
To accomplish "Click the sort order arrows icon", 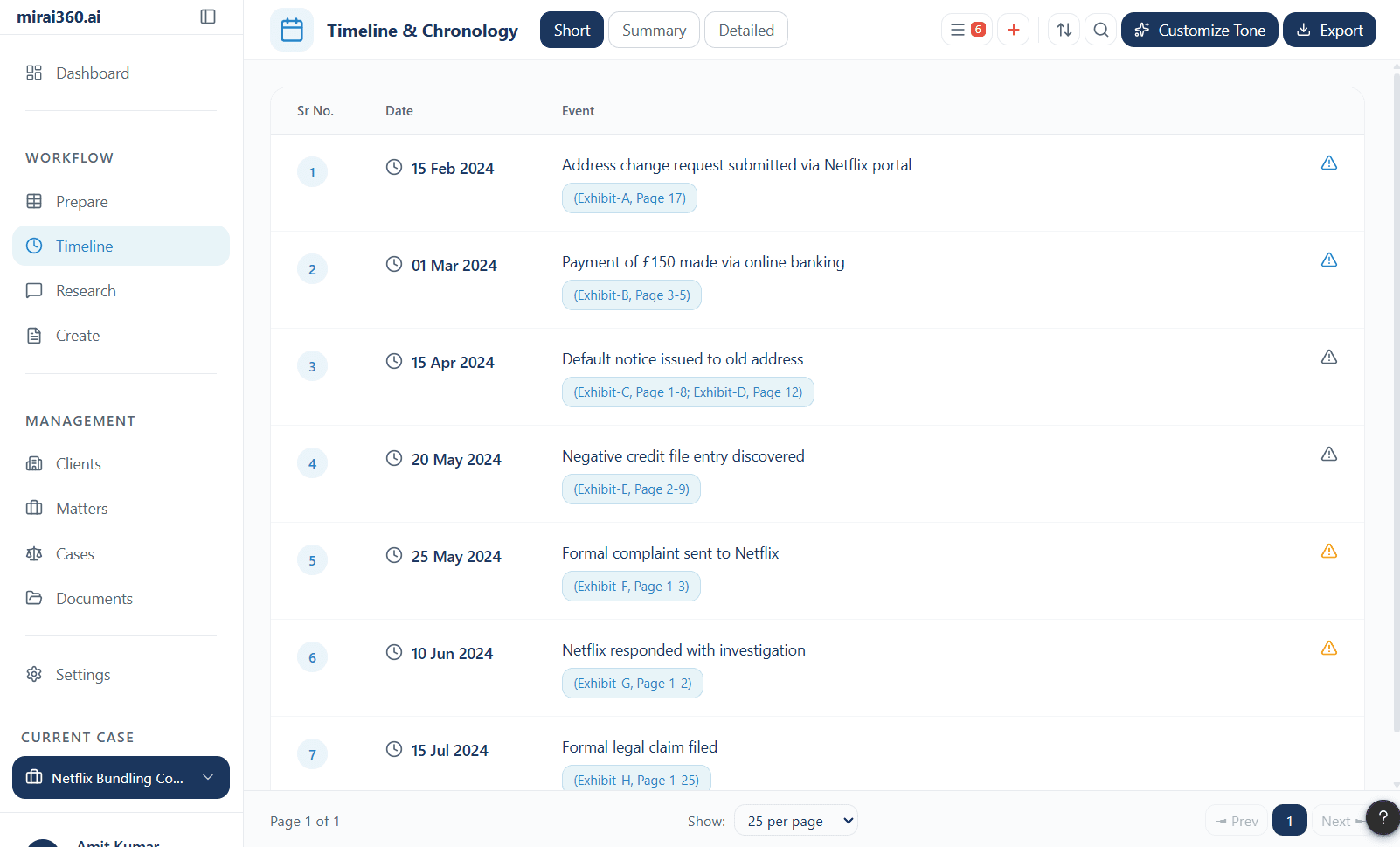I will pos(1064,30).
